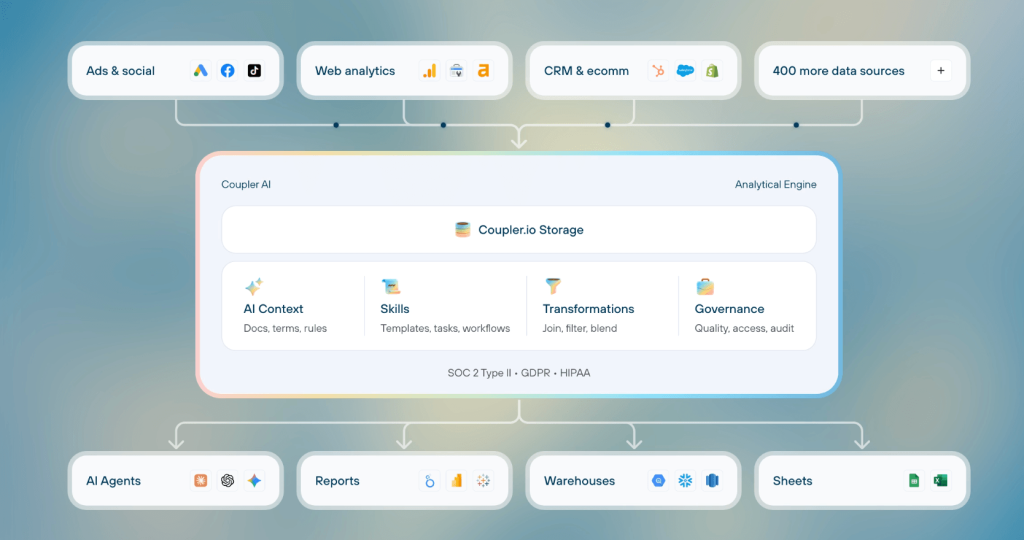
Task: Click the Skills scroll icon
Action: 391,286
